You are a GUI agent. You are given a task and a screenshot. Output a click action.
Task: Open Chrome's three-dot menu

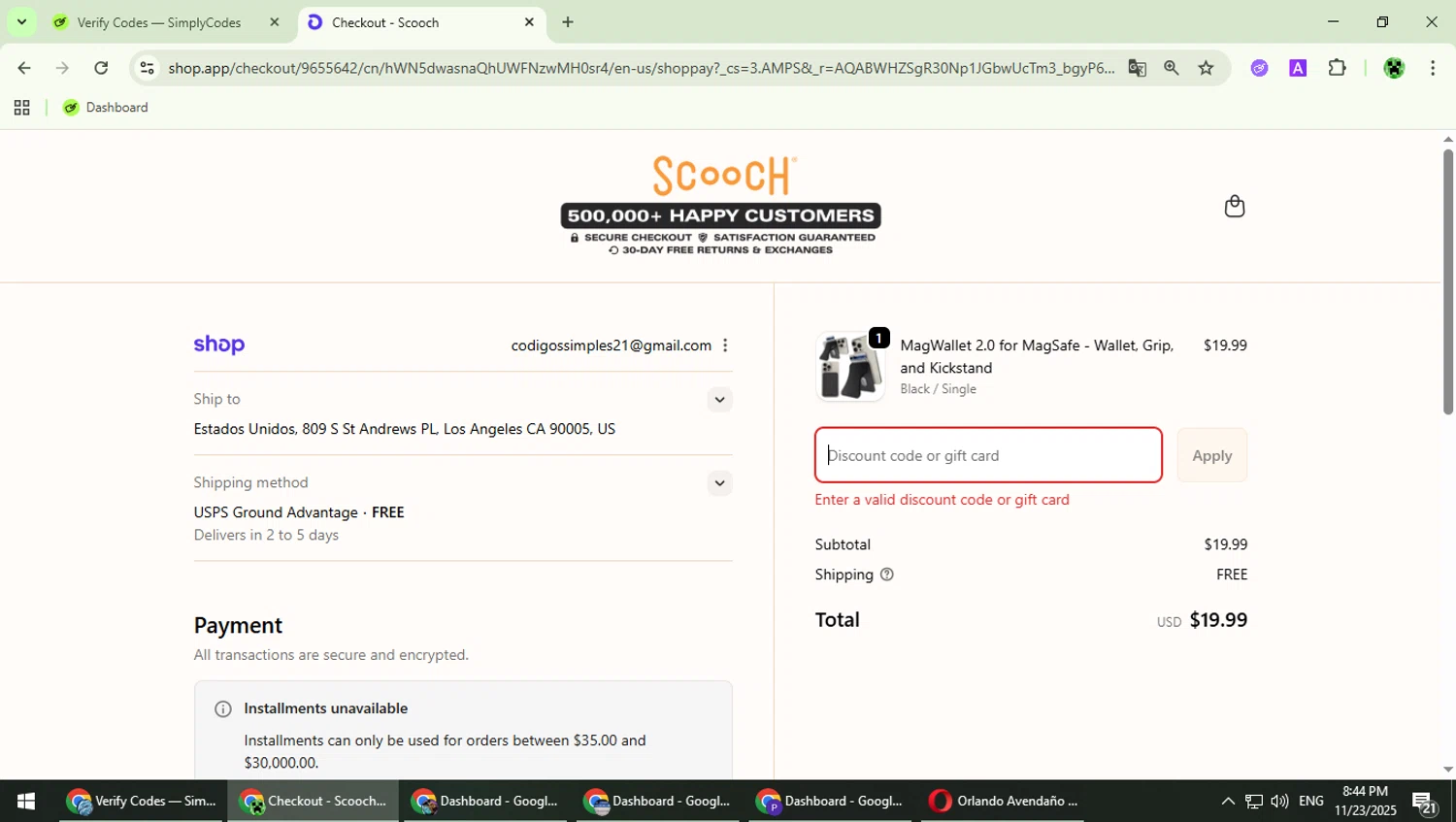(x=1433, y=68)
